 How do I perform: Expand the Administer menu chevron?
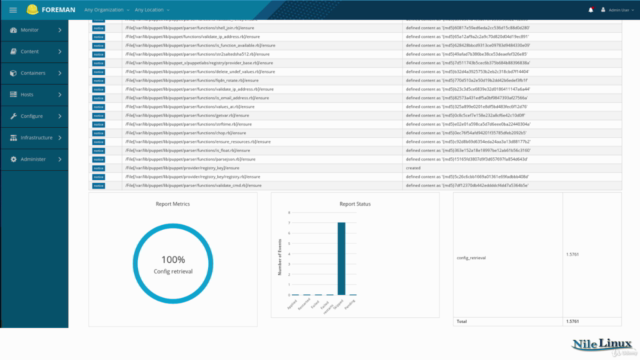click(60, 159)
